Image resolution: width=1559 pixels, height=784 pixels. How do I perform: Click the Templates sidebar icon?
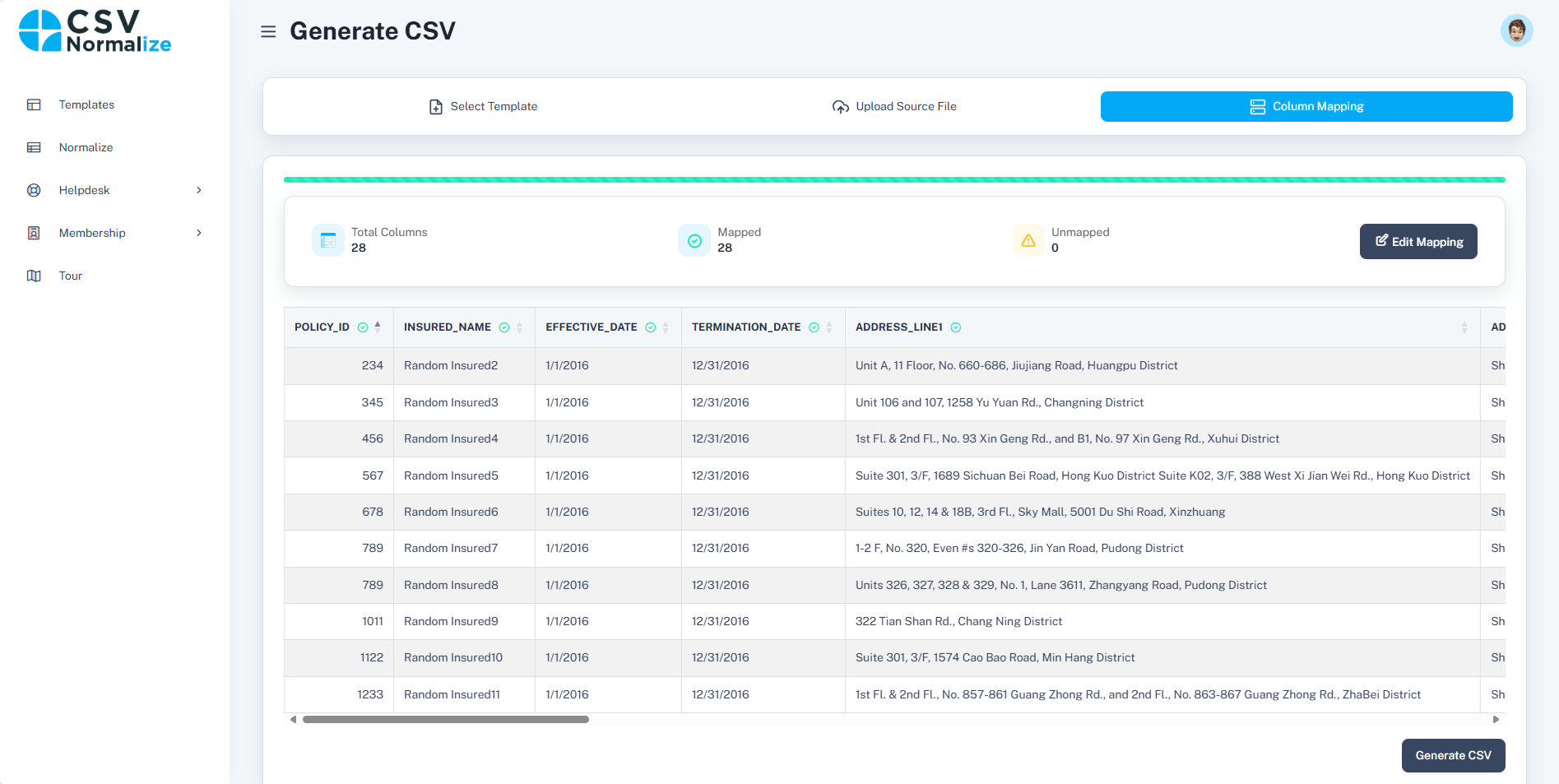point(34,104)
